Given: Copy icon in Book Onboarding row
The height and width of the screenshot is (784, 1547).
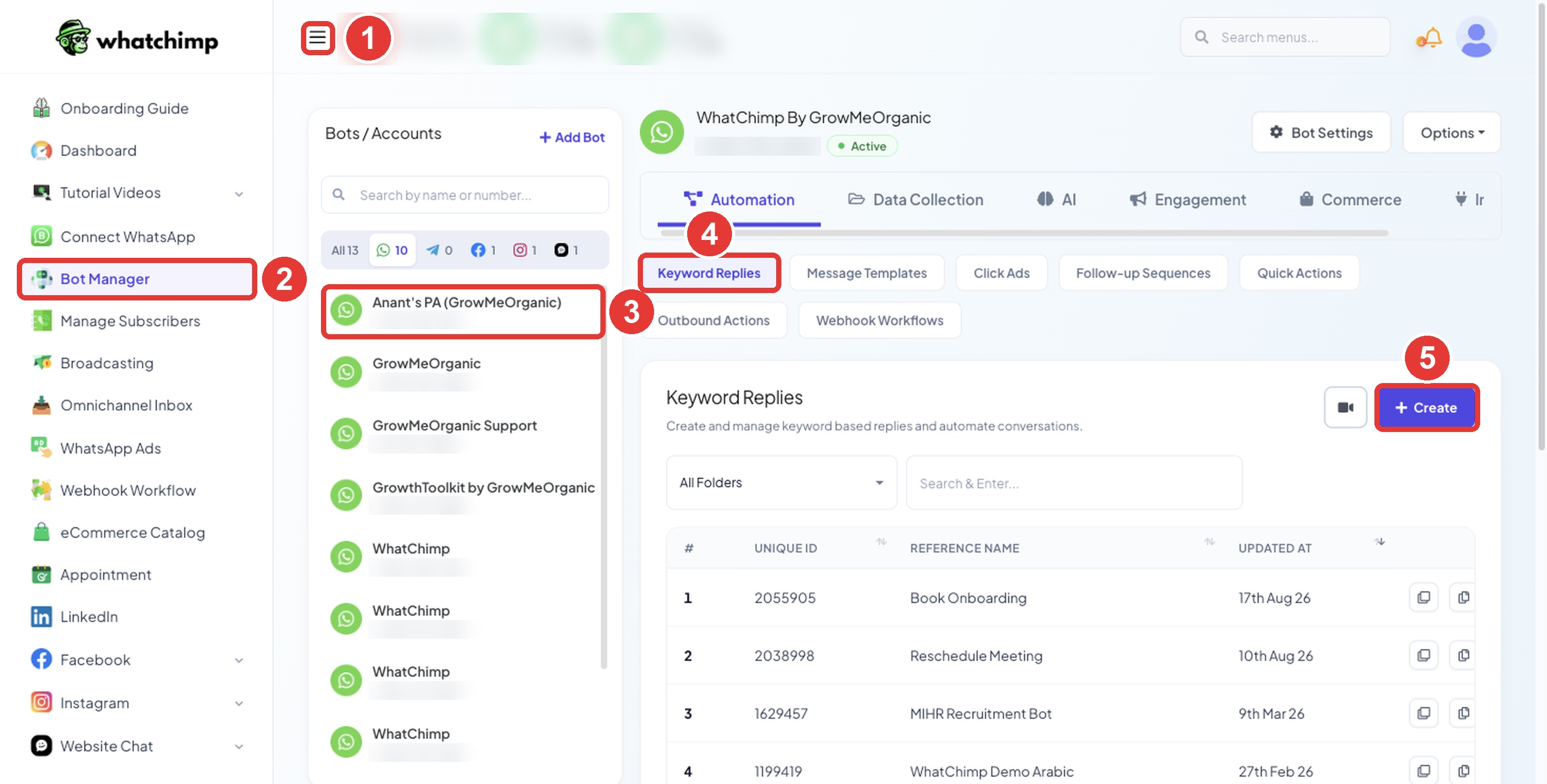Looking at the screenshot, I should [x=1423, y=598].
